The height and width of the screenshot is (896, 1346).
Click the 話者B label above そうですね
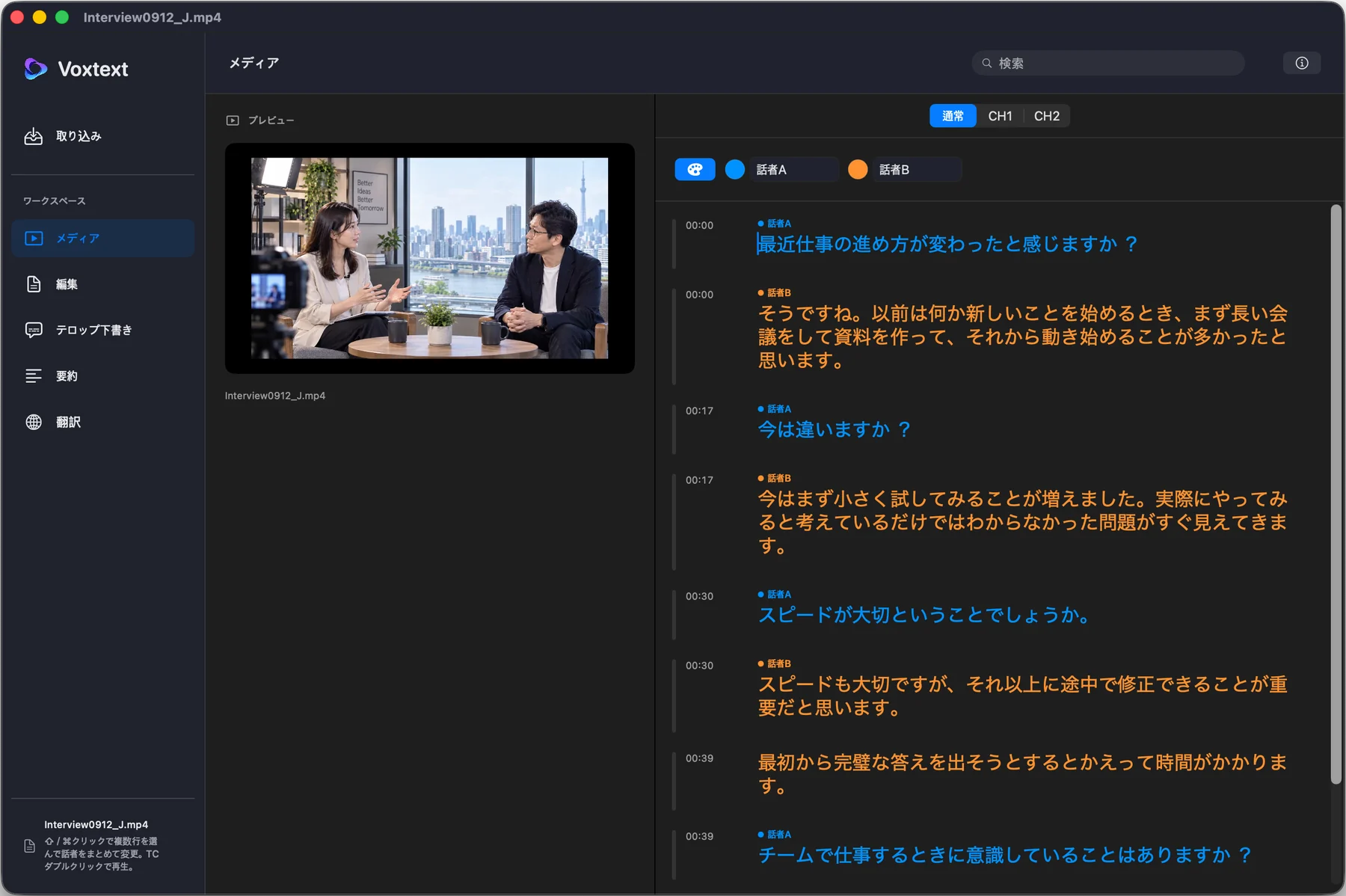click(x=775, y=292)
